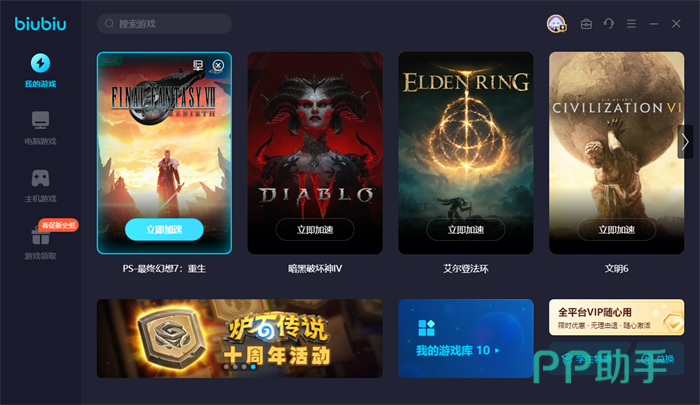Screen dimensions: 700x405
Task: Open the hamburger main menu icon
Action: pos(631,24)
